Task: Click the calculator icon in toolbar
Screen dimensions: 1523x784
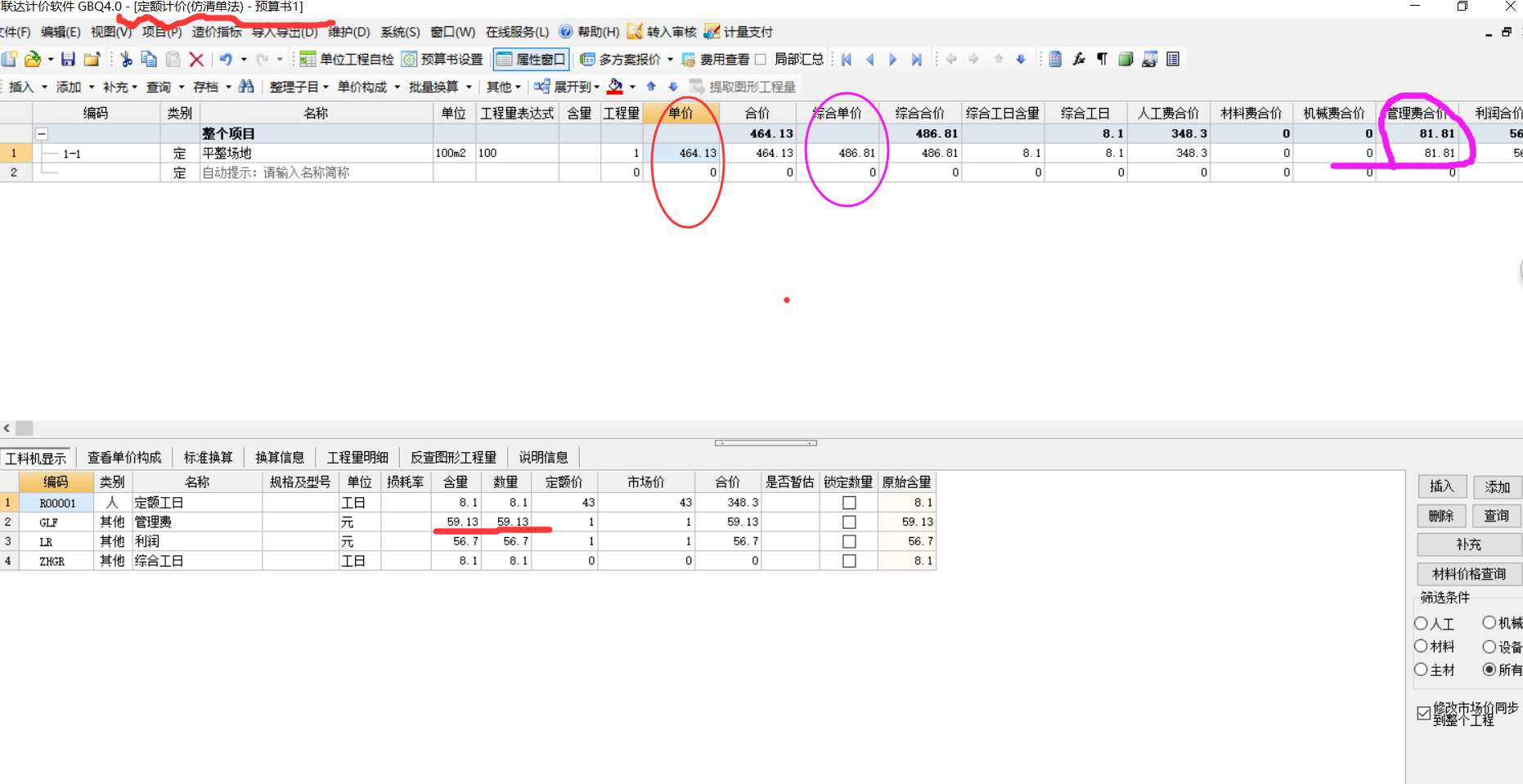Action: pyautogui.click(x=1055, y=59)
